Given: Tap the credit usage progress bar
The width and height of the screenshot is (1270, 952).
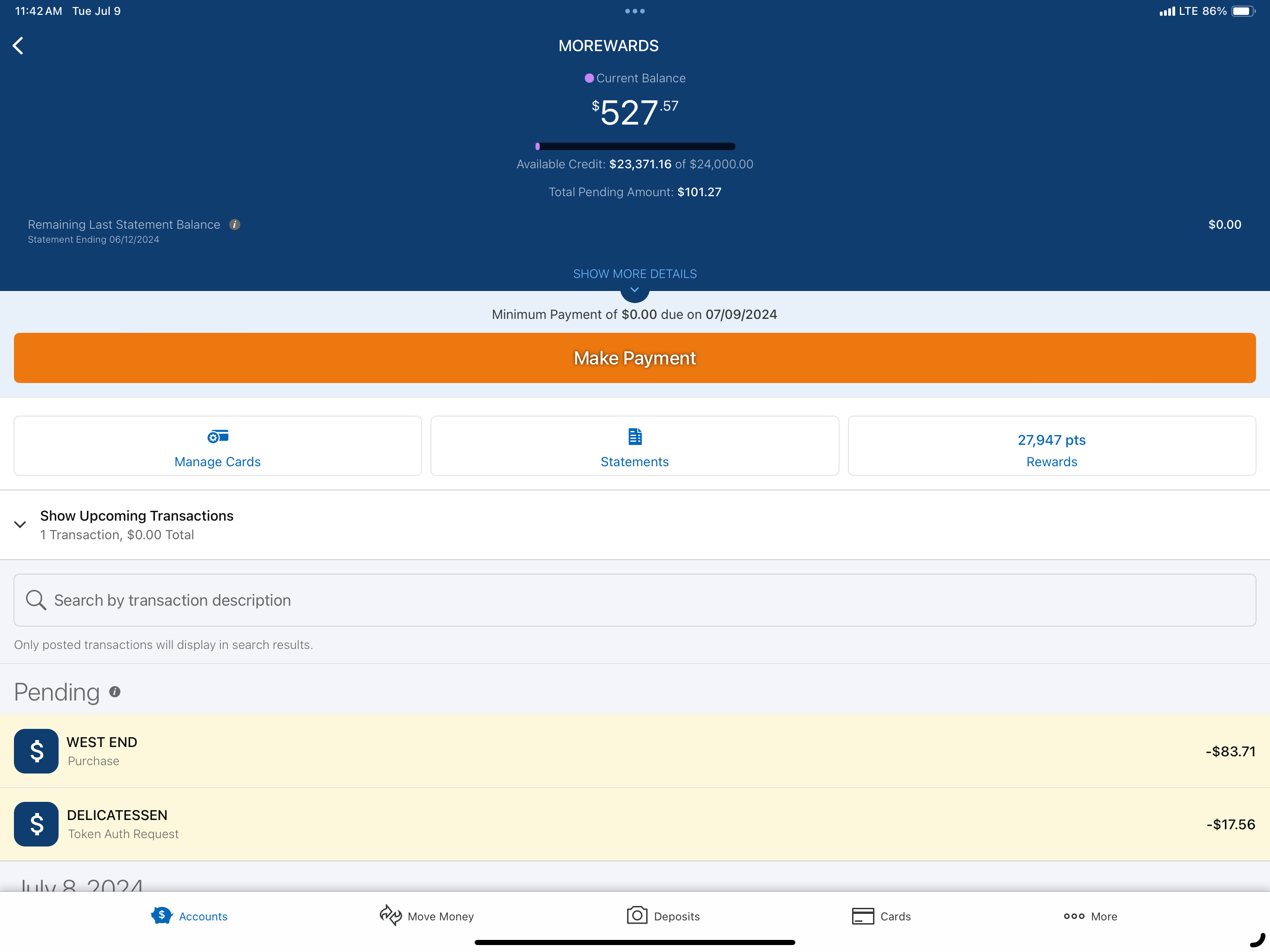Looking at the screenshot, I should (635, 146).
